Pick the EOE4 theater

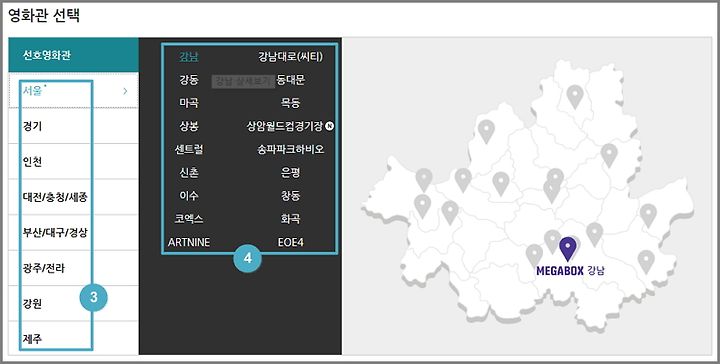[291, 242]
